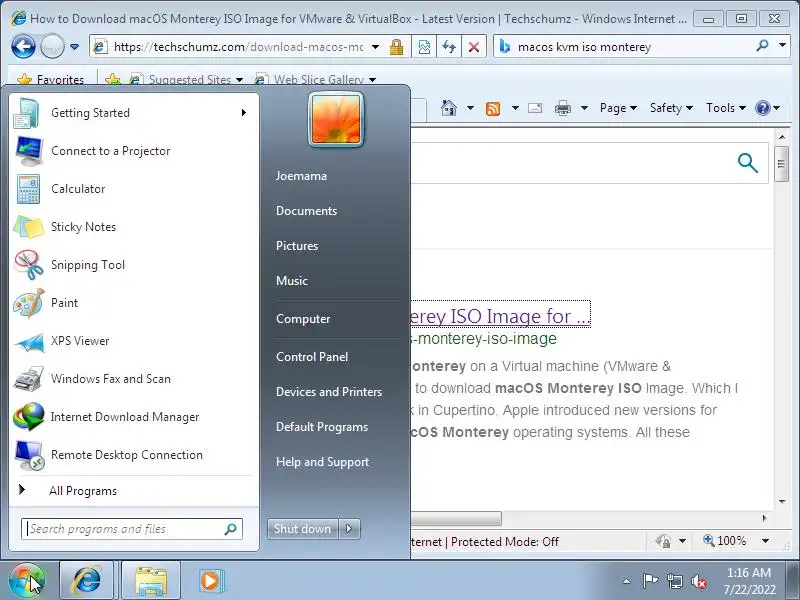
Task: Open the Tools menu
Action: [x=726, y=108]
